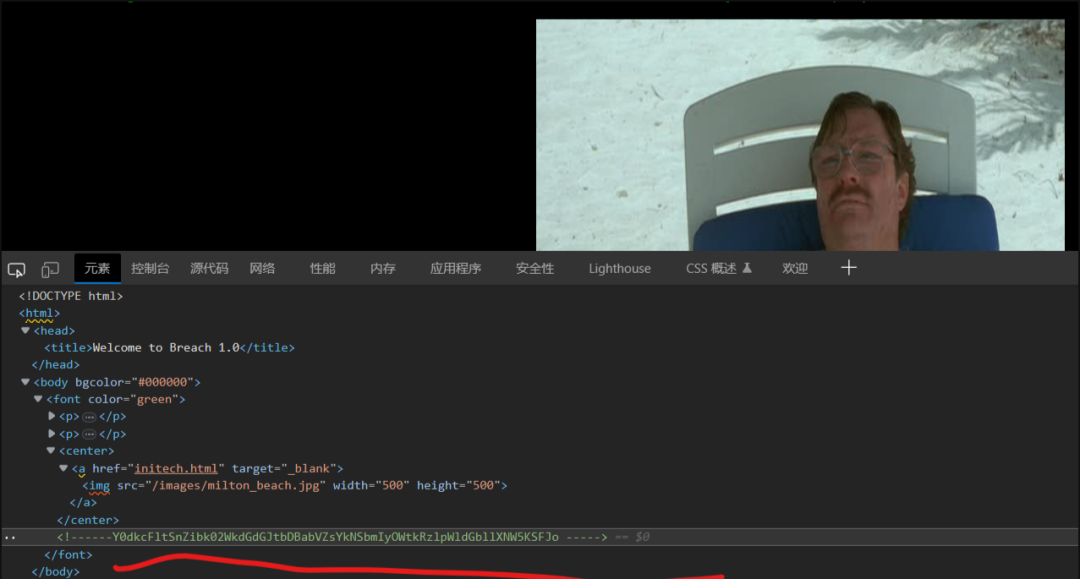Viewport: 1080px width, 579px height.
Task: Select the title Welcome to Breach 1.0 line
Action: (169, 348)
